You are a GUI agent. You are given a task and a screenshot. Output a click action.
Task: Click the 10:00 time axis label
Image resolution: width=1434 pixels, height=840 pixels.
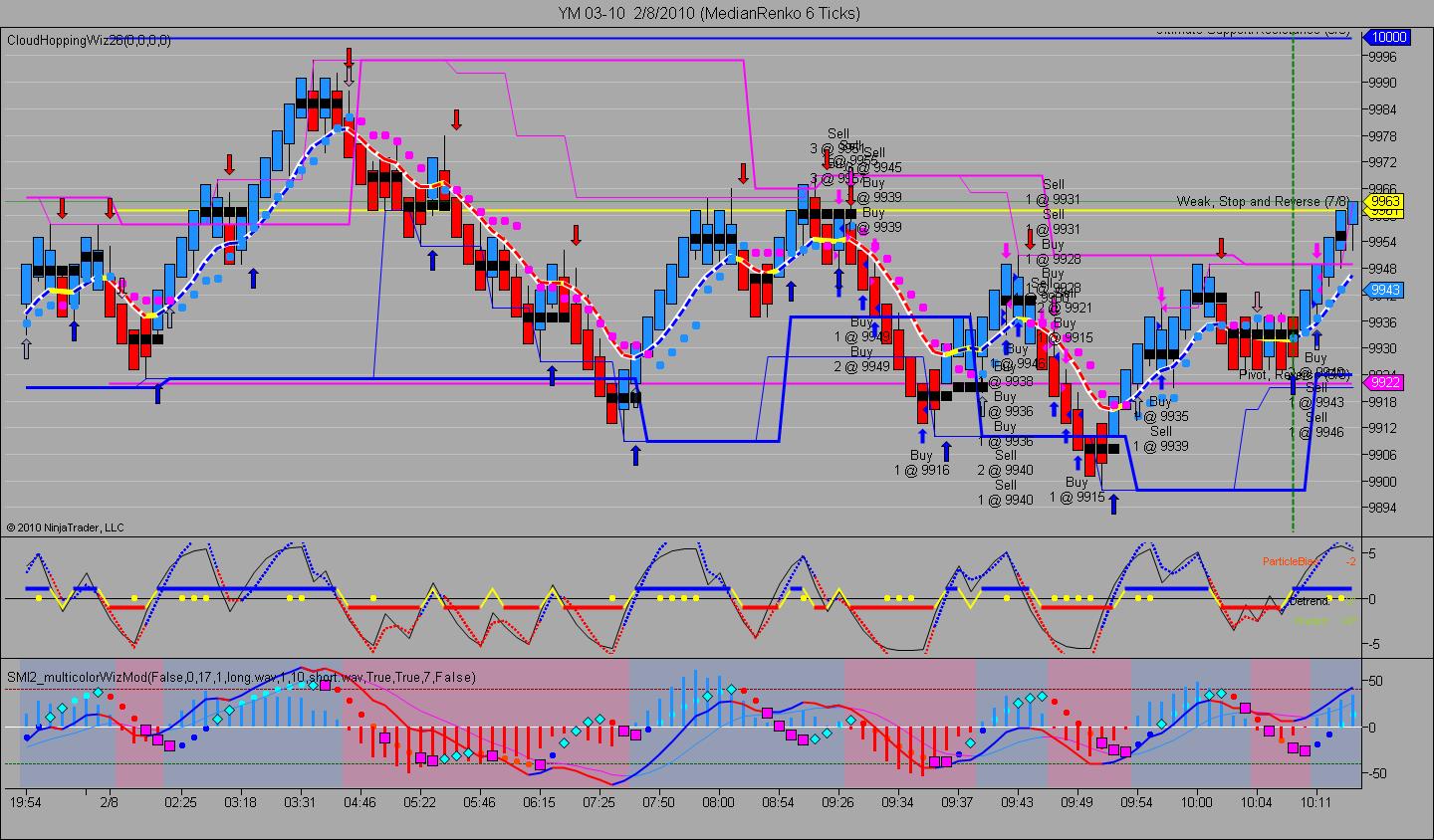coord(1196,801)
